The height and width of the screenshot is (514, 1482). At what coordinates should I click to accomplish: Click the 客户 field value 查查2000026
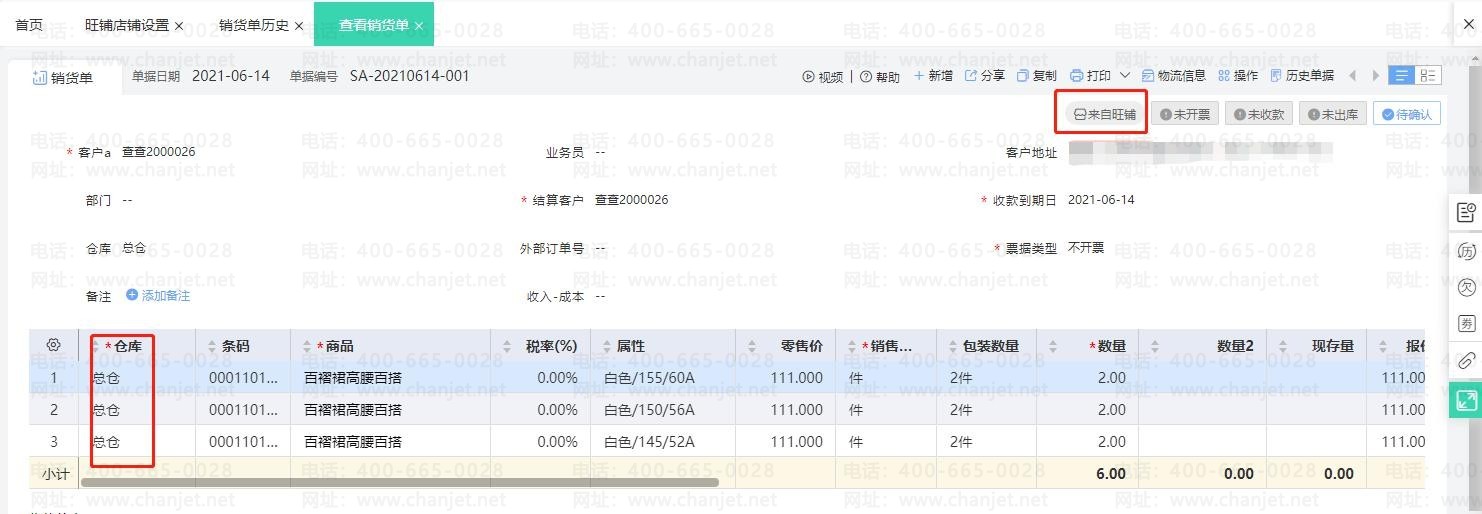(158, 152)
